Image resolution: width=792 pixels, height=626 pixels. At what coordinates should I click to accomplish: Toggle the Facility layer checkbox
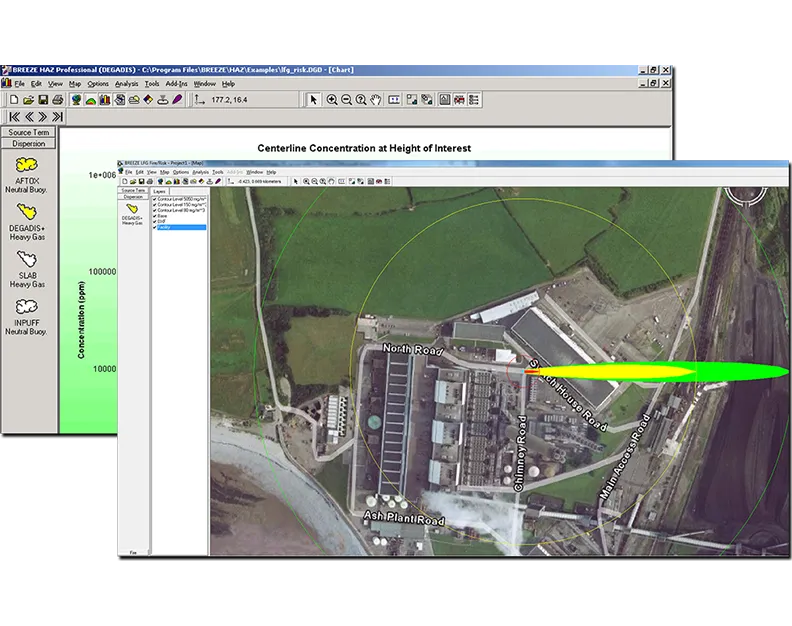click(155, 228)
